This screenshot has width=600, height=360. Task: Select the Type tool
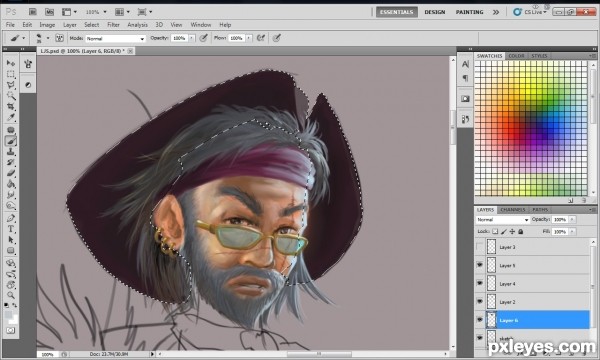click(x=11, y=229)
